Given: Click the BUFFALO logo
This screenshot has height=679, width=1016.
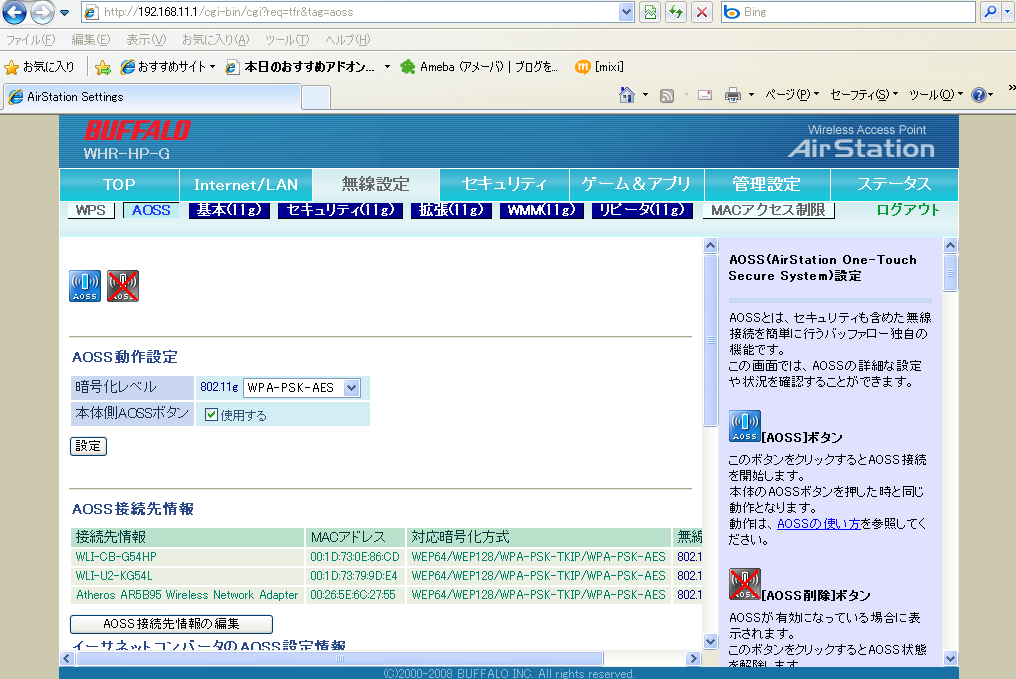Looking at the screenshot, I should point(137,130).
